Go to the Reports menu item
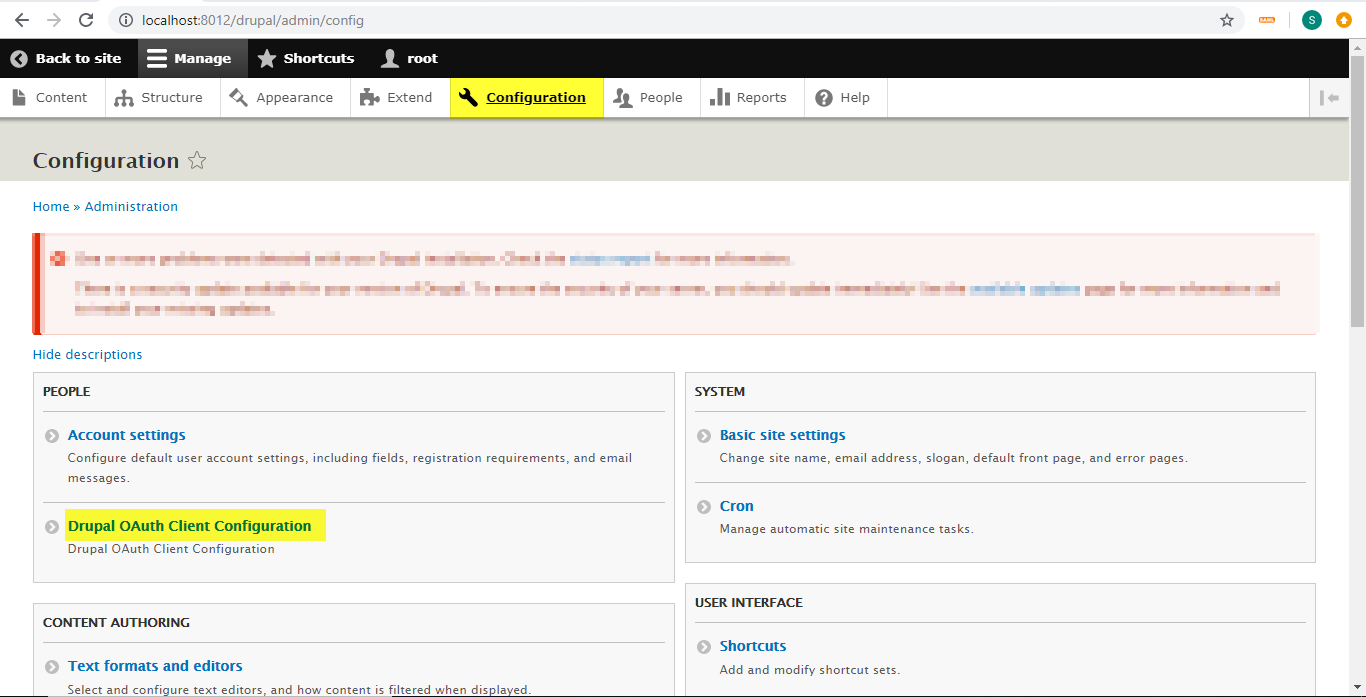 748,98
